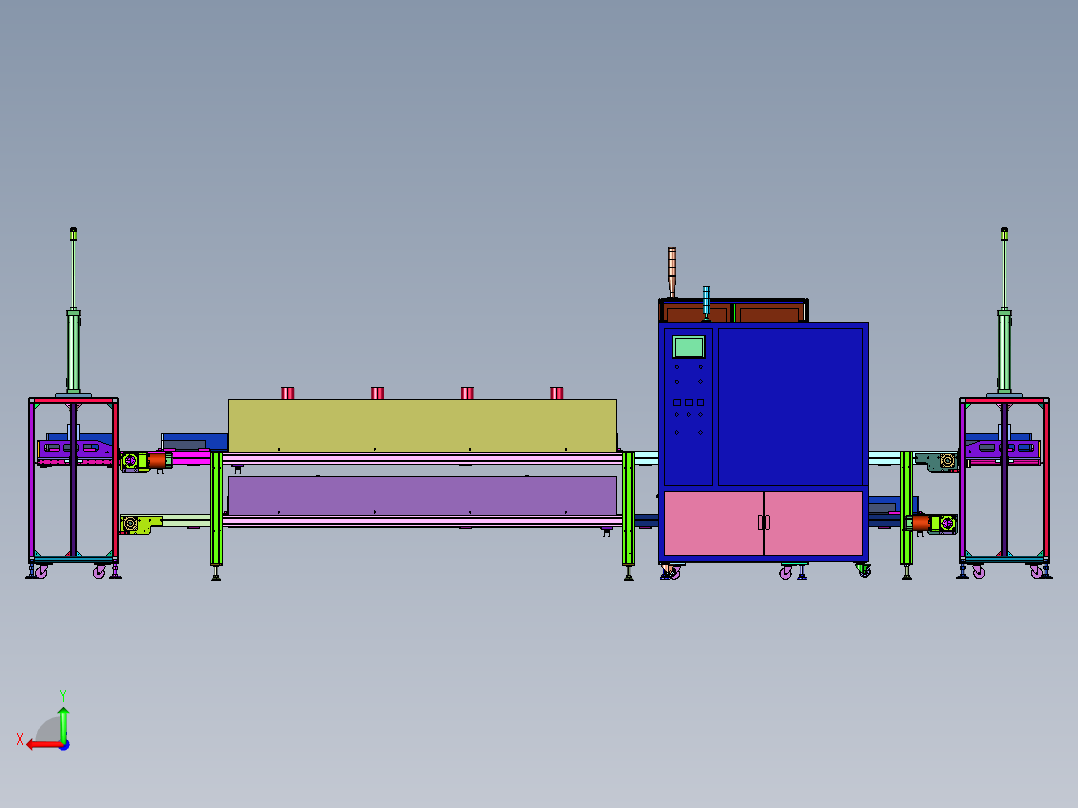Select the green cylinder on the left lift frame
The width and height of the screenshot is (1078, 808).
pyautogui.click(x=73, y=351)
